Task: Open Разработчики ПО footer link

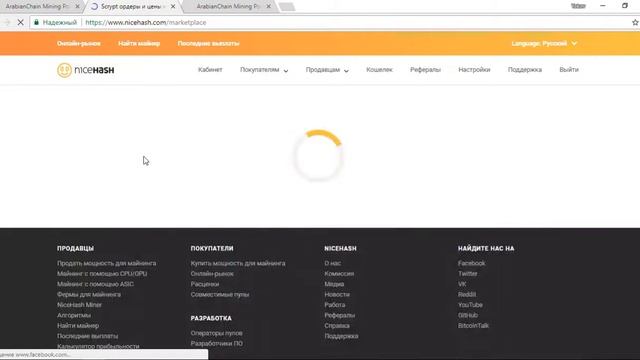Action: (216, 344)
